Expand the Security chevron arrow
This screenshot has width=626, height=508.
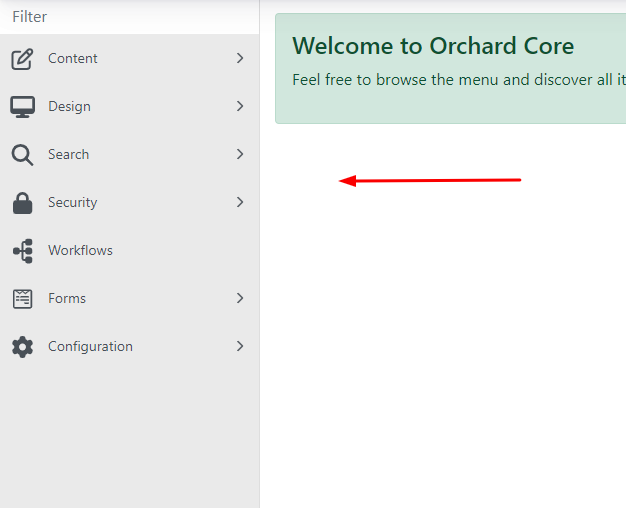(240, 203)
